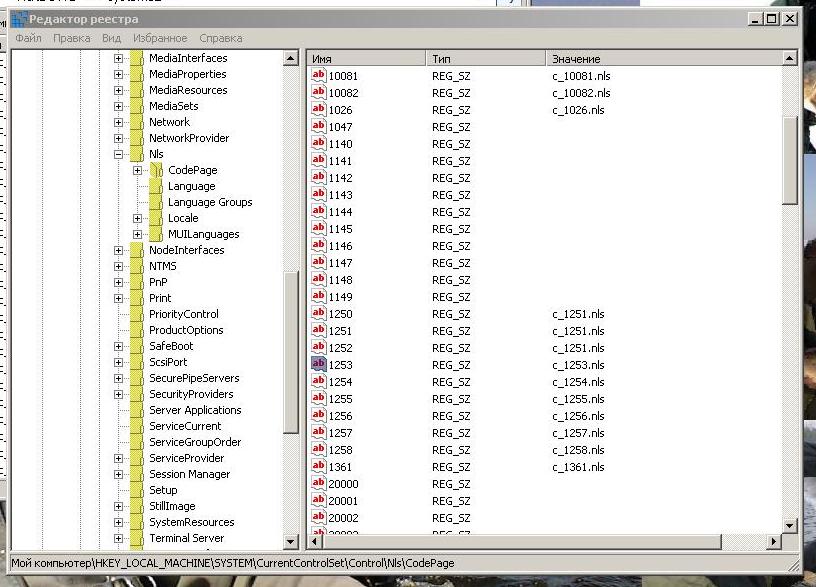The width and height of the screenshot is (816, 587).
Task: Click the string value icon for 1253
Action: tap(319, 365)
